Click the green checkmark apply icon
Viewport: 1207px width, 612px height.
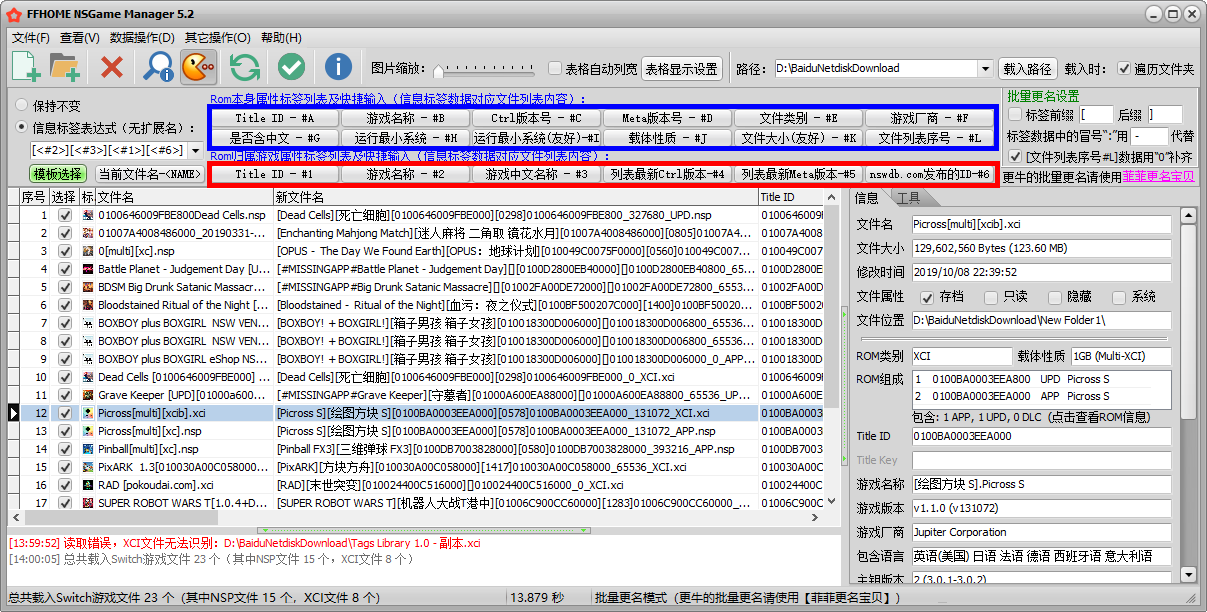click(x=291, y=67)
